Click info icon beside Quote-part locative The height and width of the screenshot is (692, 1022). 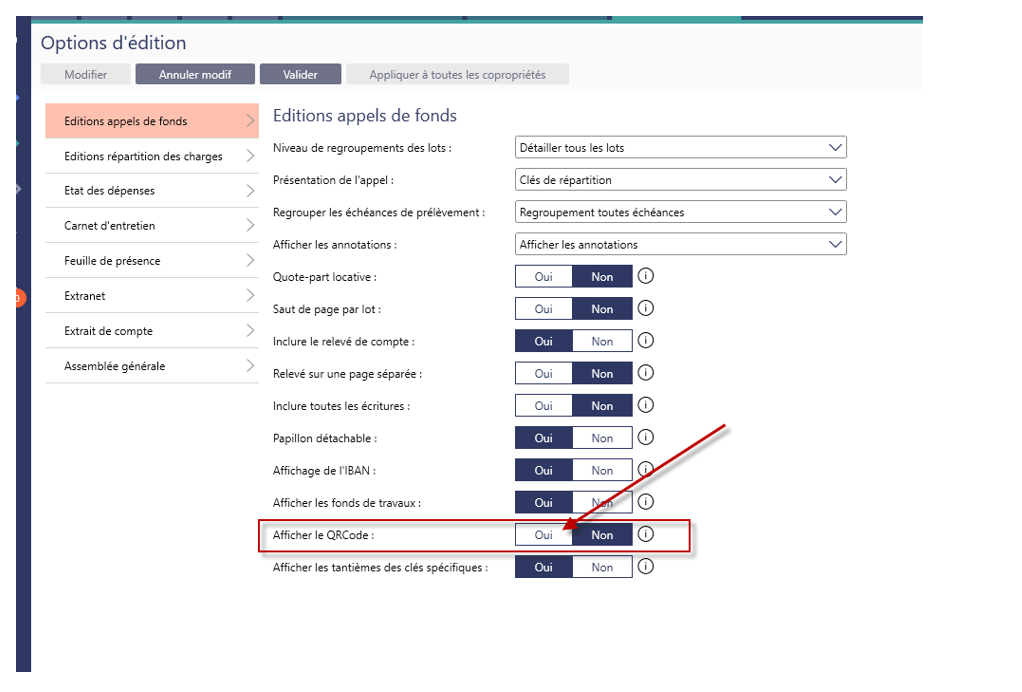[x=646, y=277]
